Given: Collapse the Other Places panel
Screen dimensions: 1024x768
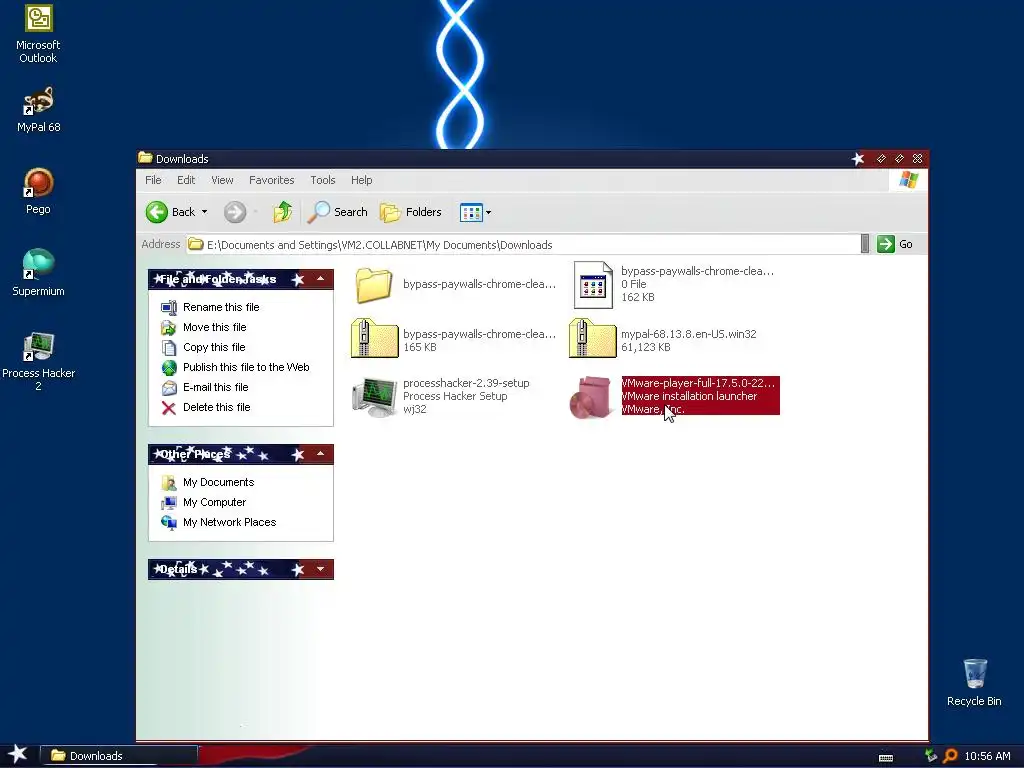Looking at the screenshot, I should (321, 454).
